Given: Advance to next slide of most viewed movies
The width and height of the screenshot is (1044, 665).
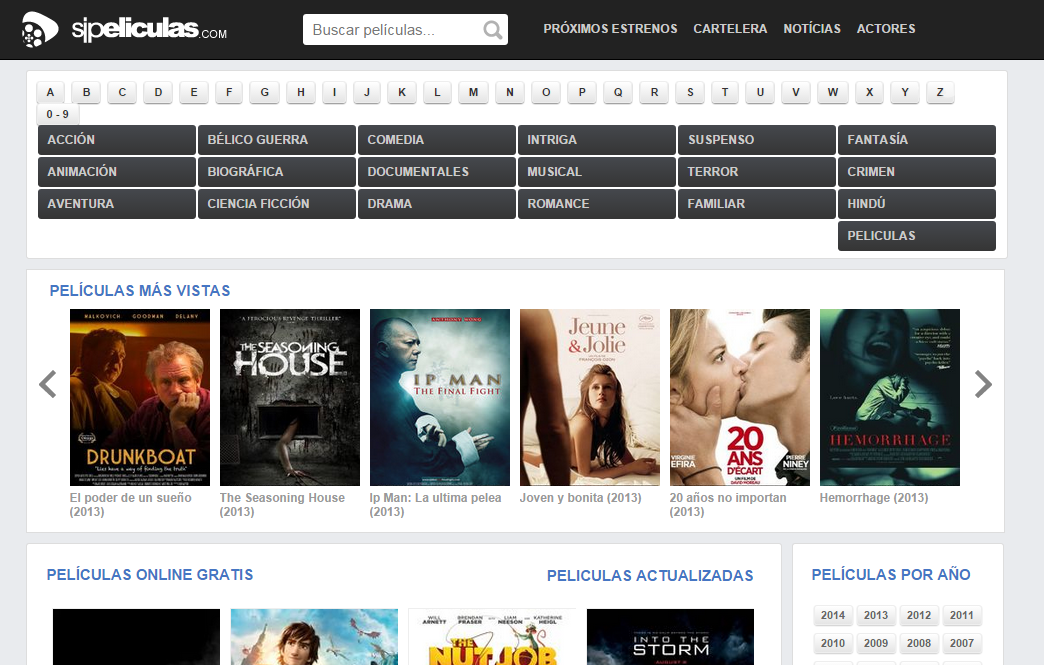Looking at the screenshot, I should (x=983, y=384).
